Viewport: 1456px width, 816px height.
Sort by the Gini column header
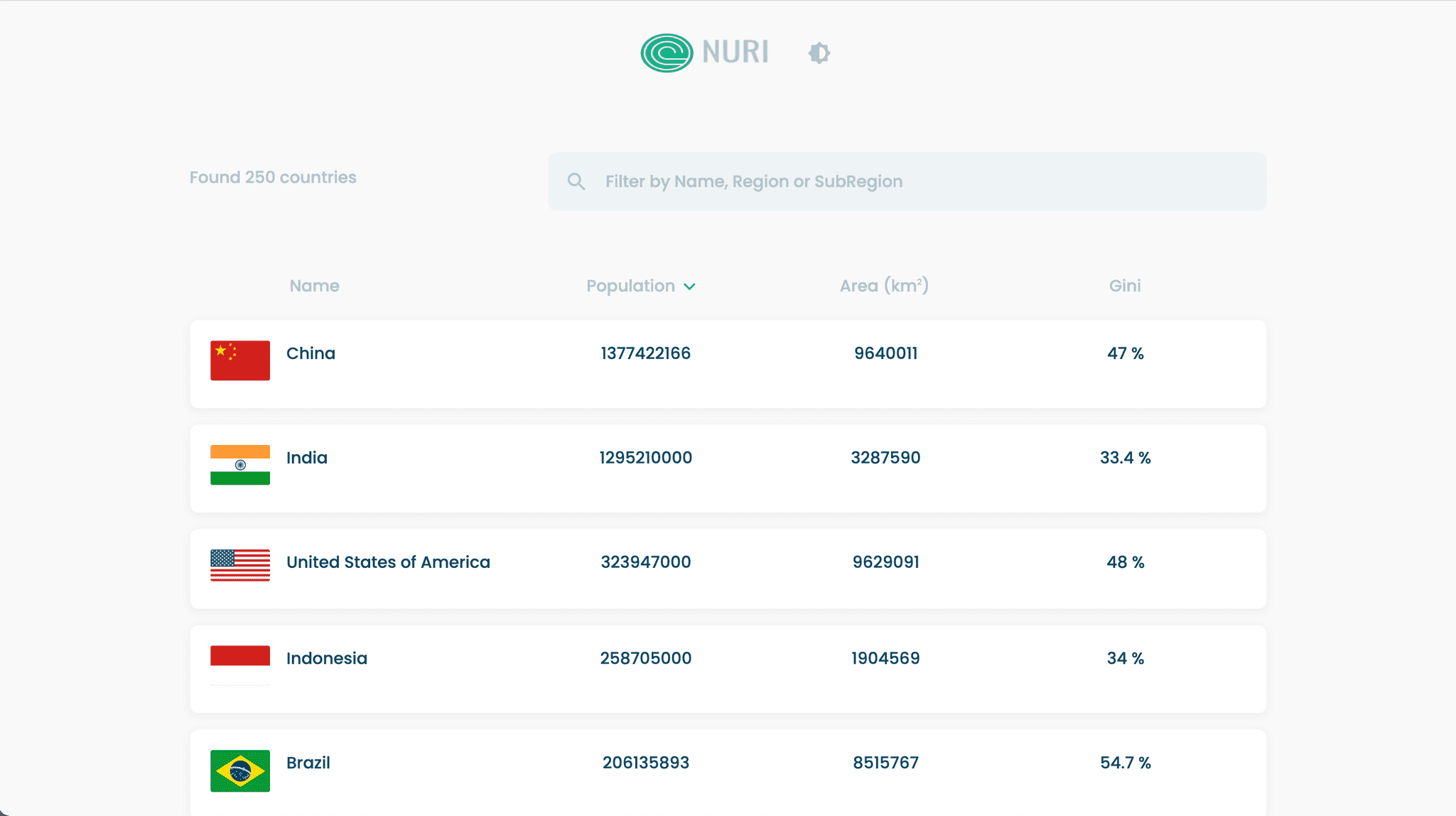pos(1124,286)
